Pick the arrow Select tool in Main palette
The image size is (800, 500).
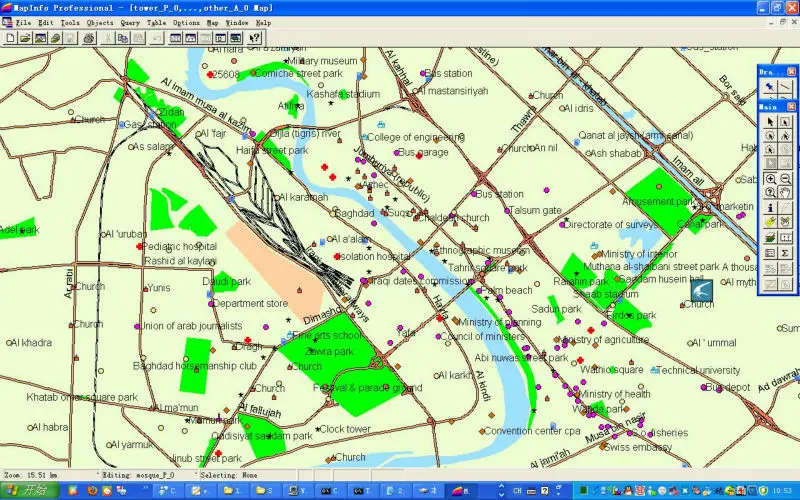pyautogui.click(x=770, y=121)
